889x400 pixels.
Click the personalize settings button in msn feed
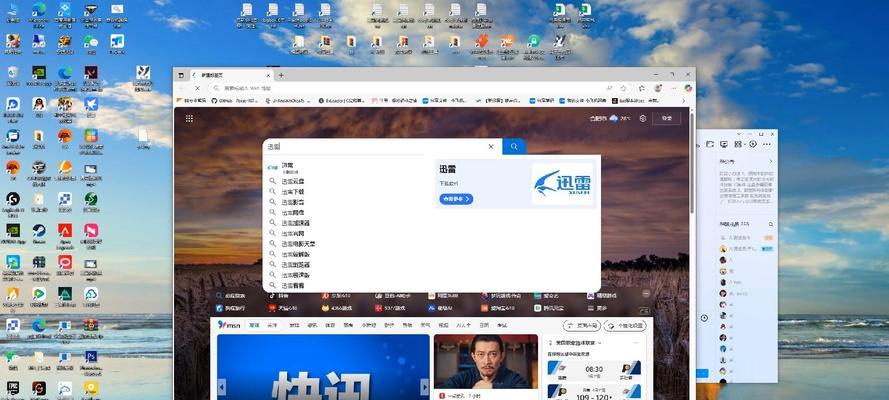[625, 326]
